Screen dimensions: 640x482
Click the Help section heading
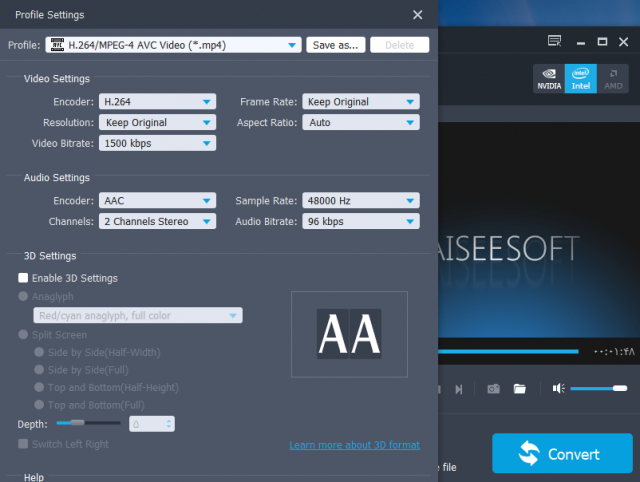[33, 477]
